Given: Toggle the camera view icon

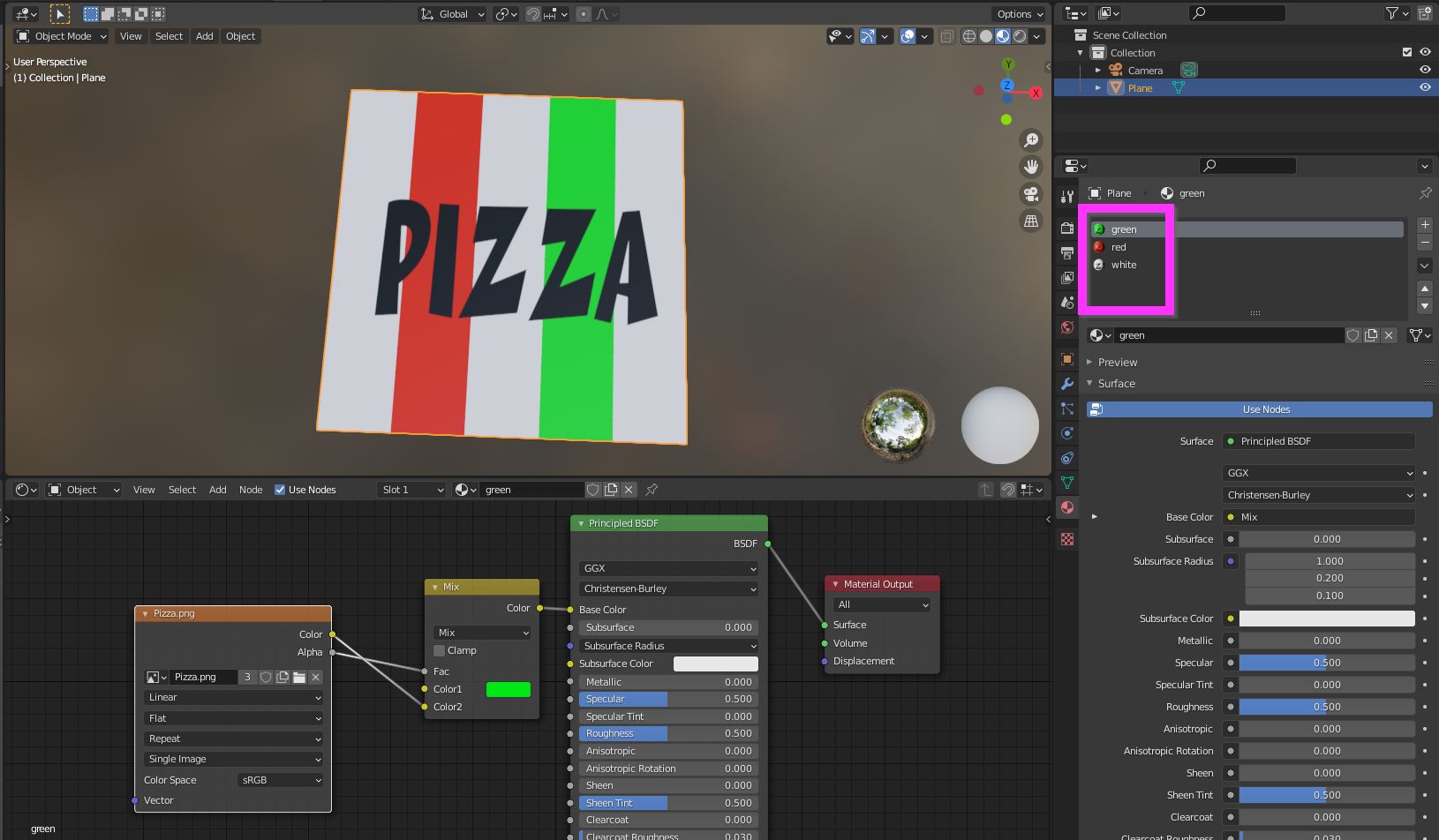Looking at the screenshot, I should click(x=1030, y=194).
